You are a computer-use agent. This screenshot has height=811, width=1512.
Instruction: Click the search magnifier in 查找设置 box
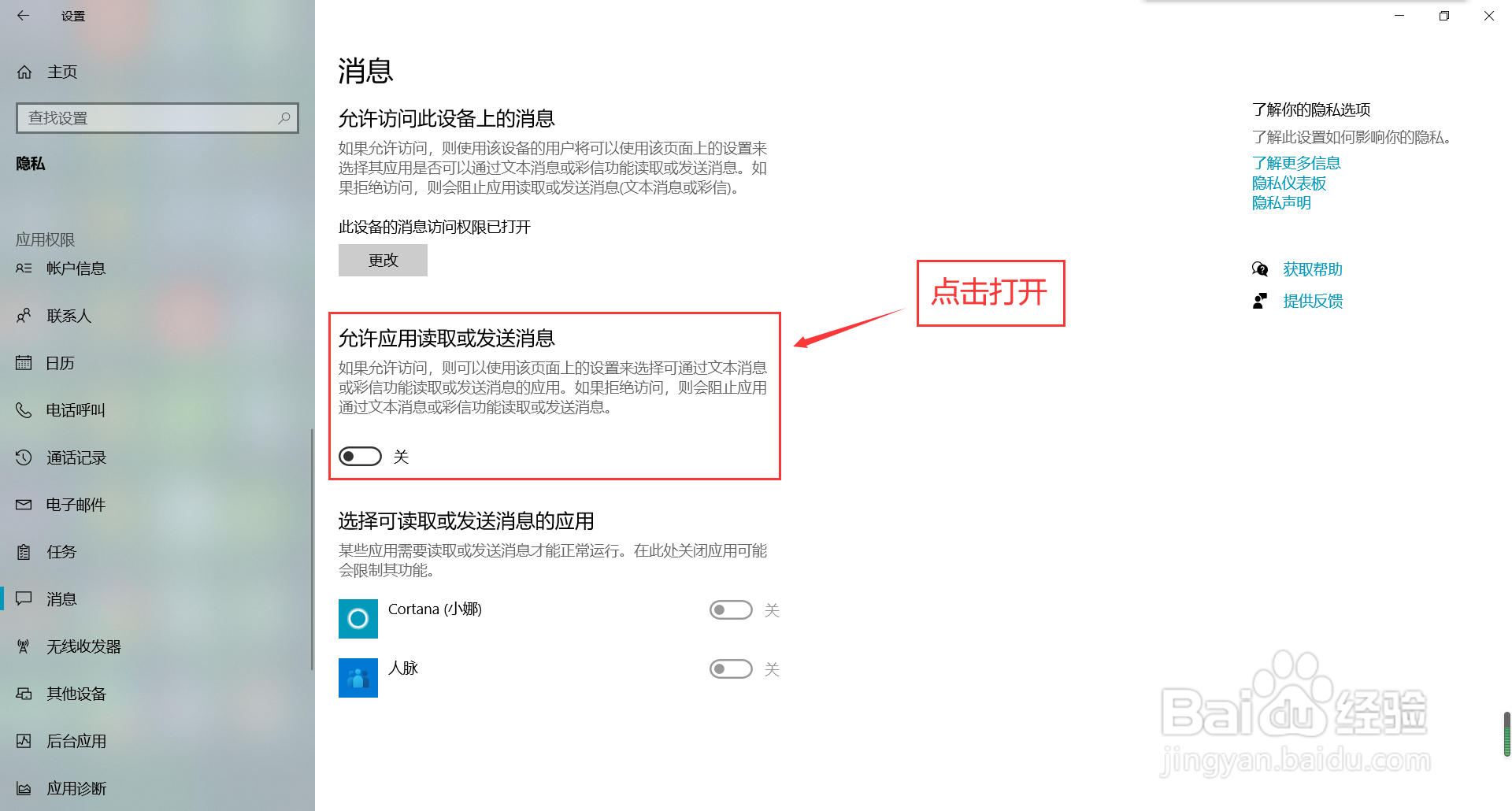pos(284,118)
